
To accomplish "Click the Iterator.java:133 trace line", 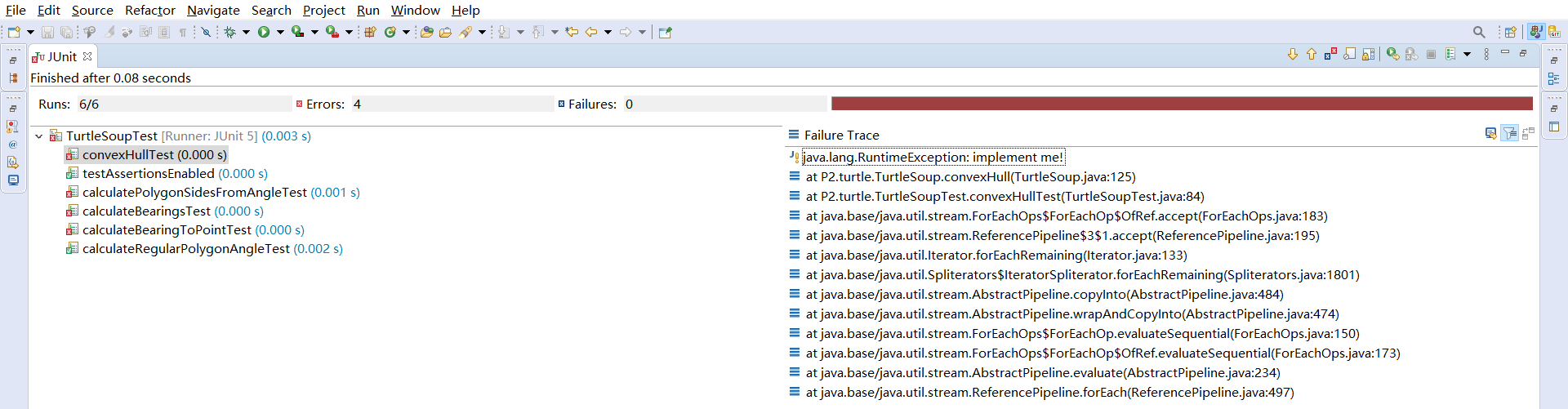I will (x=996, y=255).
